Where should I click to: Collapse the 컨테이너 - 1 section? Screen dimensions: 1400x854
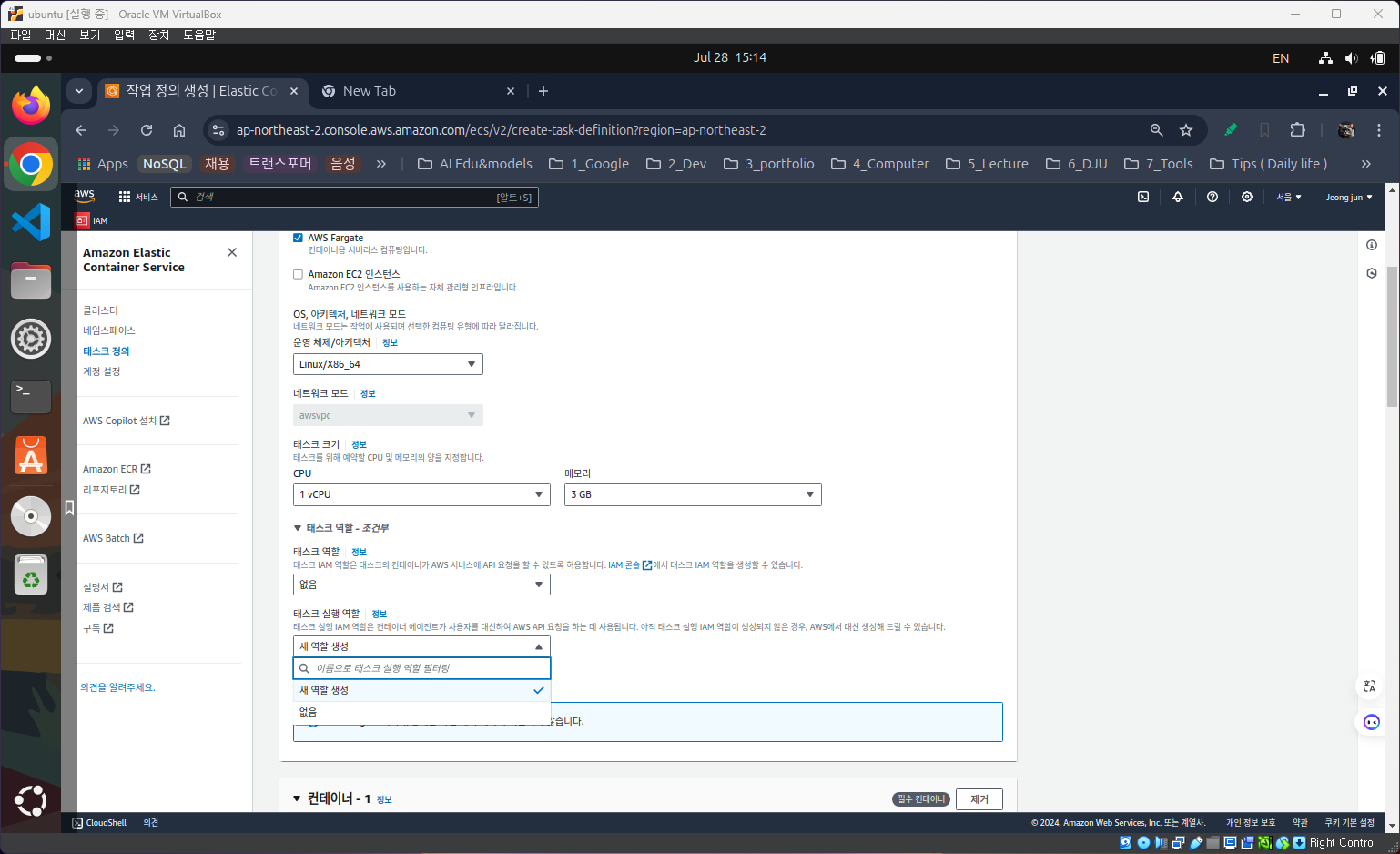[297, 798]
